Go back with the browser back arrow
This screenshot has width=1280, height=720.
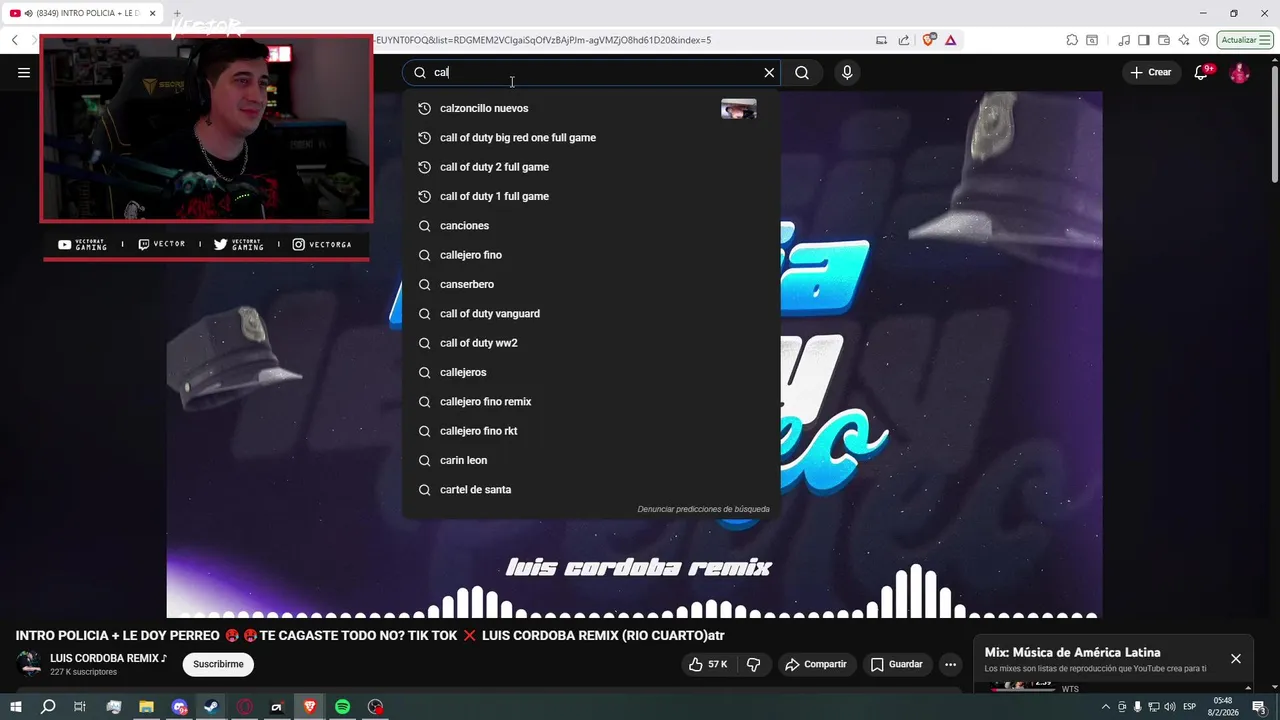tap(14, 40)
